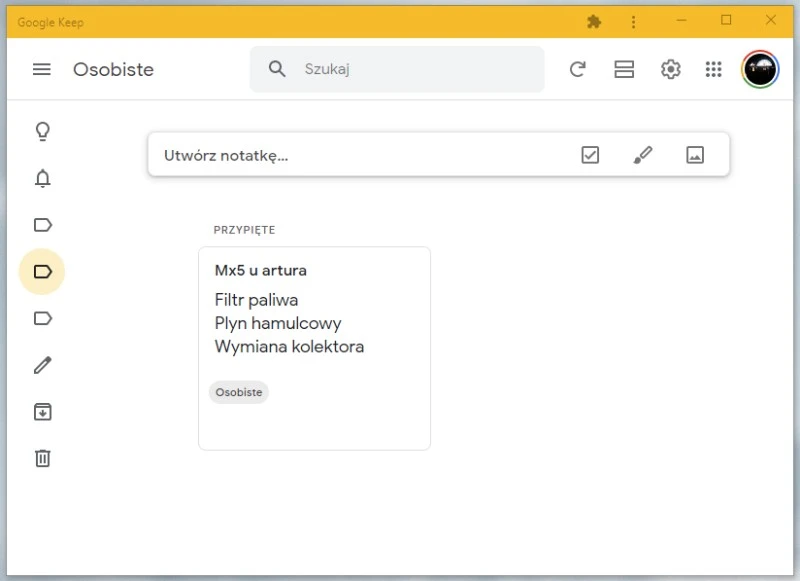Open the browser menu with three dots
The width and height of the screenshot is (800, 581).
(632, 21)
